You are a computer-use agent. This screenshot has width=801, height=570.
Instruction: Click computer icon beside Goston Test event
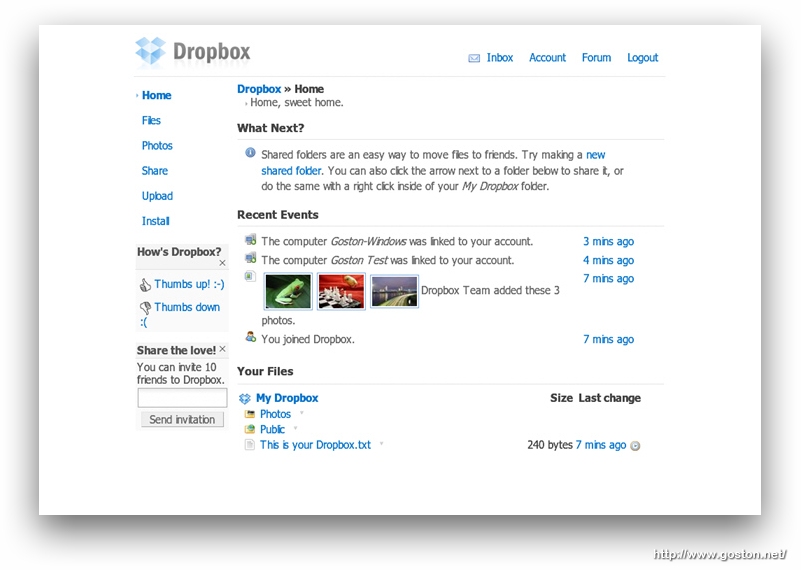click(250, 258)
